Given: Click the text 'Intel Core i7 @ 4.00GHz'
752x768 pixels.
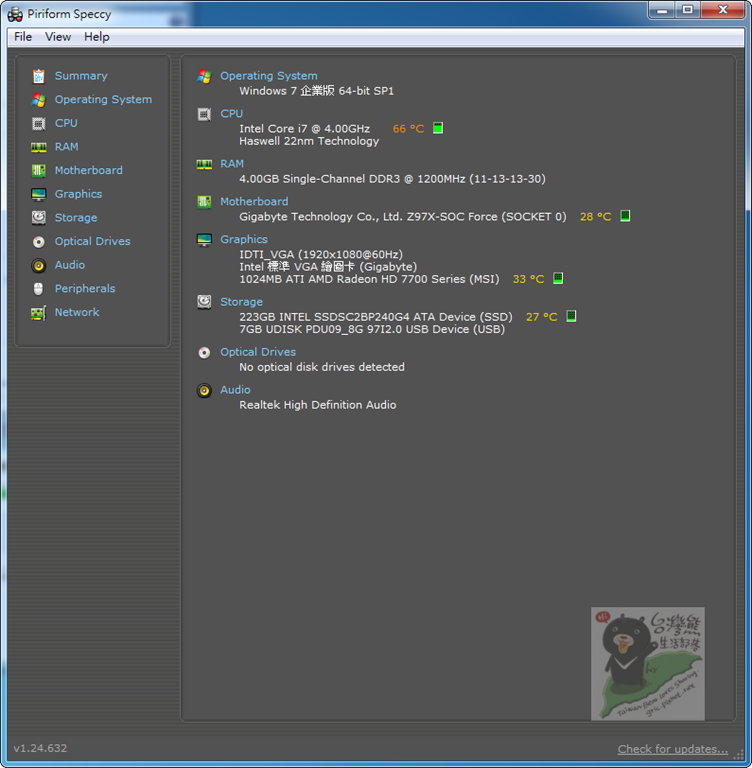Looking at the screenshot, I should coord(304,129).
